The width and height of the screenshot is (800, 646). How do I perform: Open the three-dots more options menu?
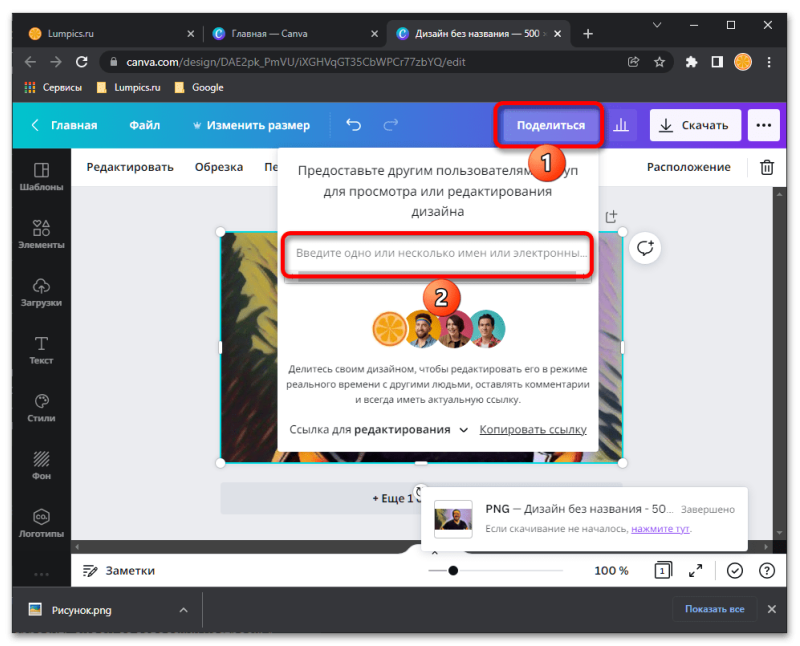pos(763,125)
